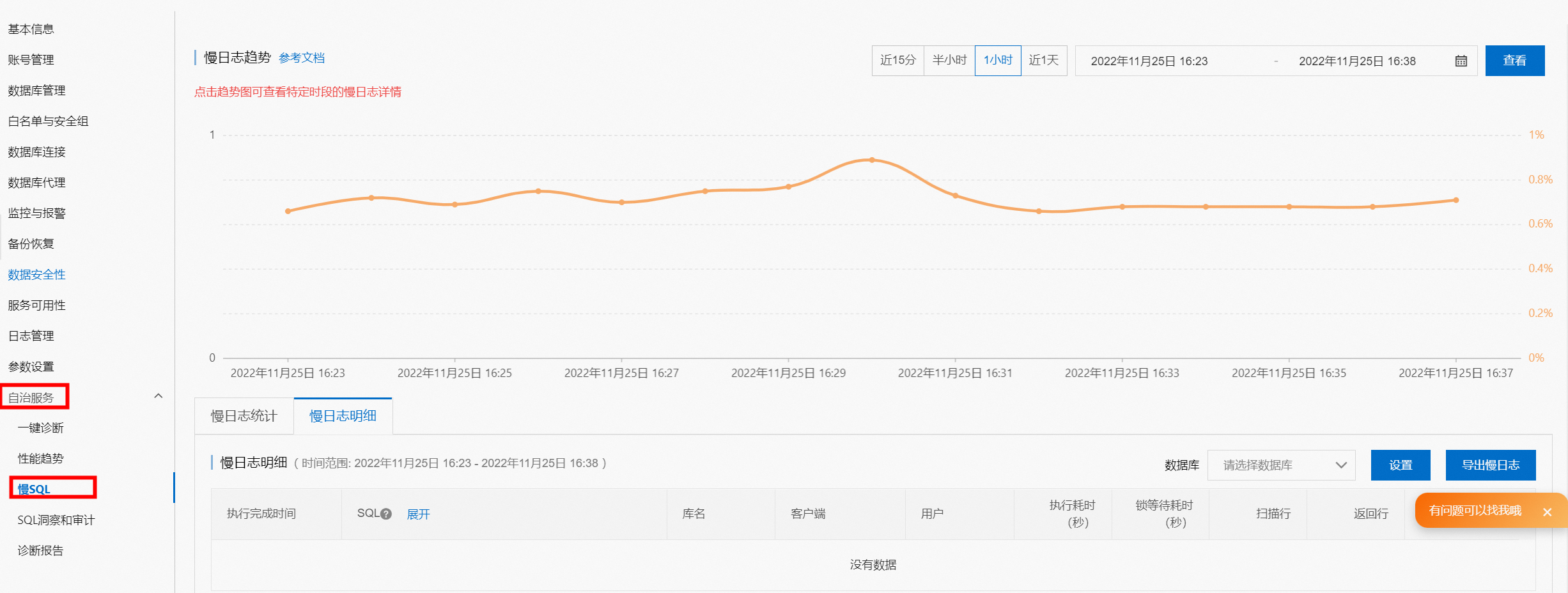Open the calendar date picker icon
1568x593 pixels.
(1461, 61)
